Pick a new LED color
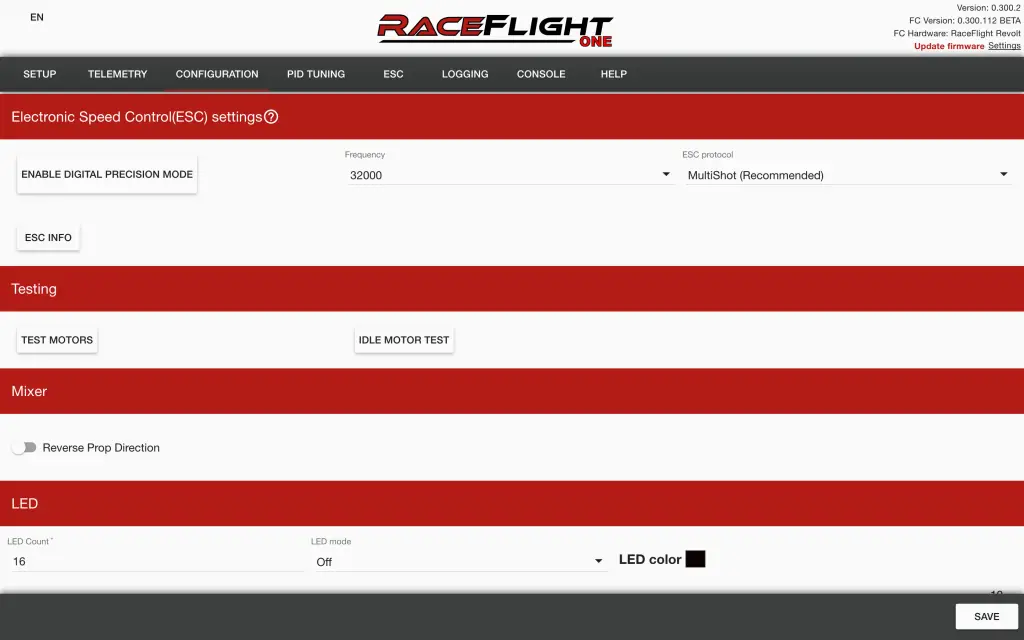This screenshot has width=1024, height=640. coord(694,559)
